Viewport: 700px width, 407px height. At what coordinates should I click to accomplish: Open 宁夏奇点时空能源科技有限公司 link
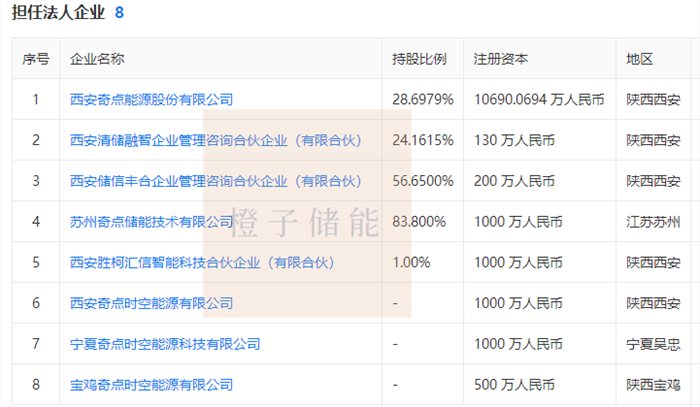click(165, 344)
